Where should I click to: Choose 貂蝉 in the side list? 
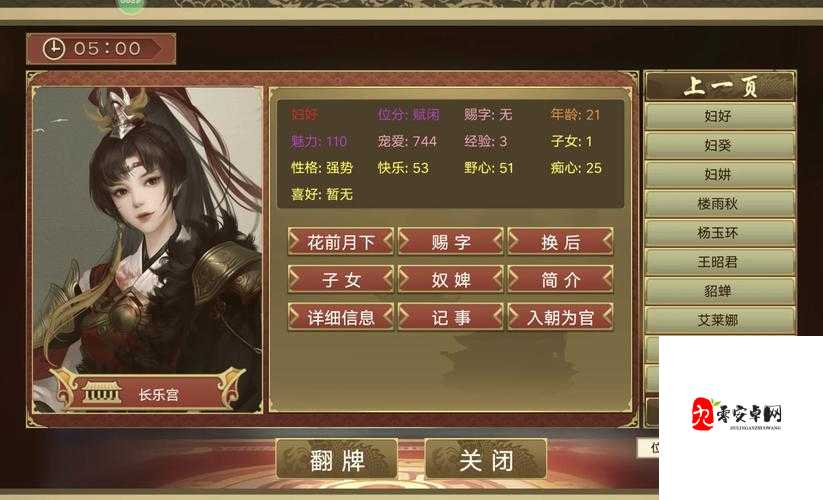(720, 291)
